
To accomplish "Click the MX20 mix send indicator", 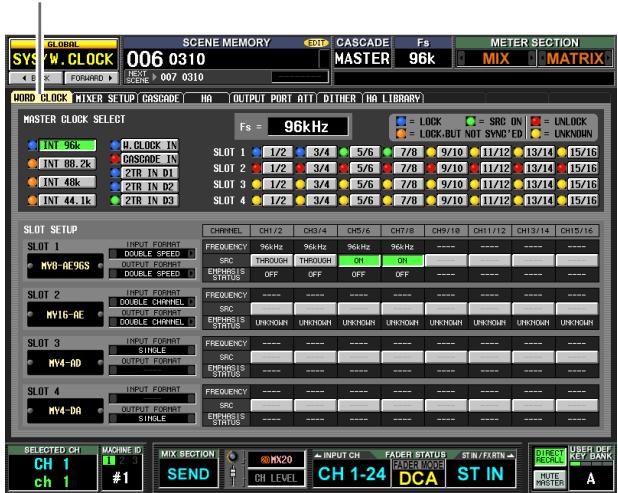I will tap(276, 460).
